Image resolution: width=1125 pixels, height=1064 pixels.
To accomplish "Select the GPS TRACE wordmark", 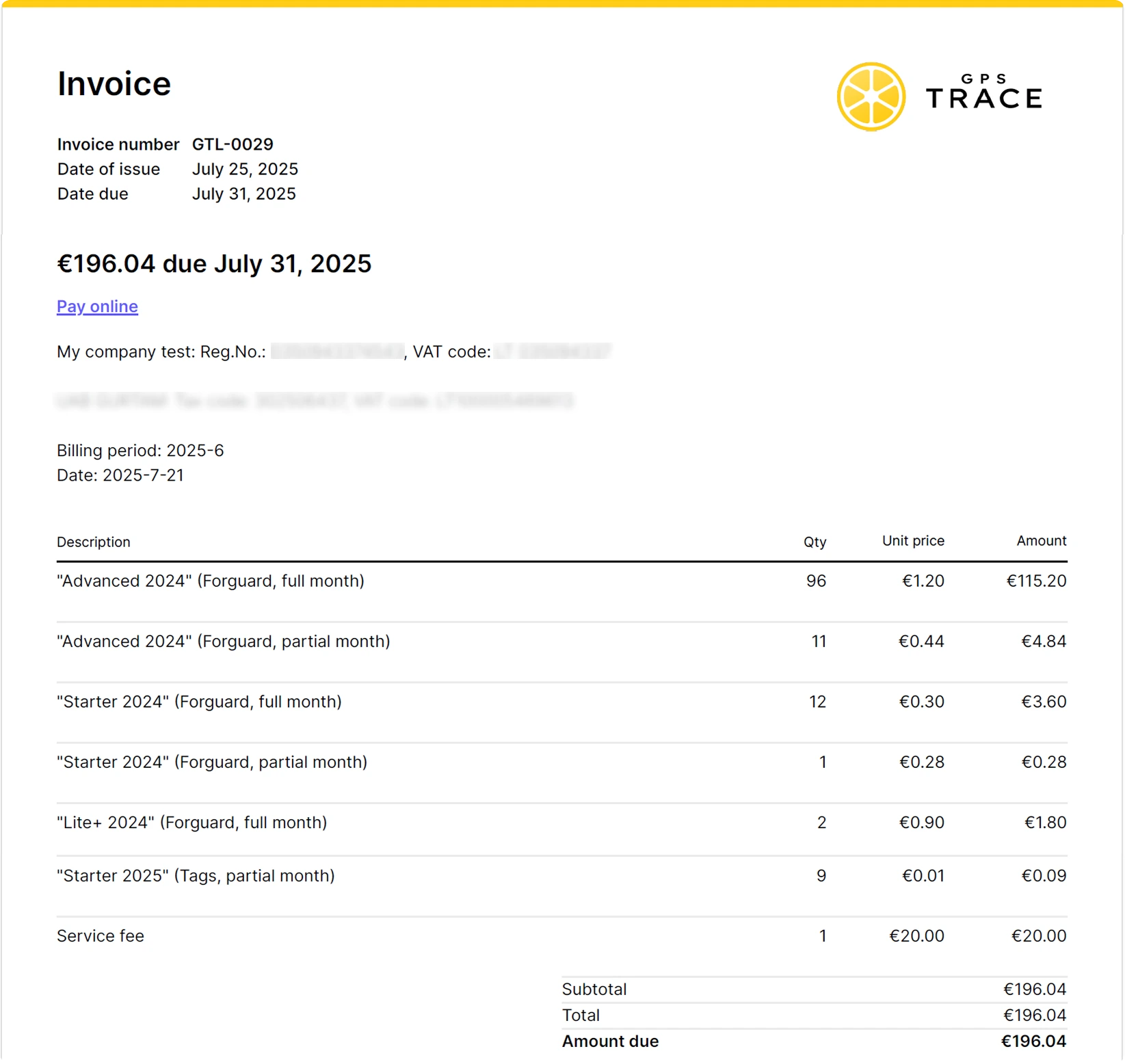I will coord(985,96).
